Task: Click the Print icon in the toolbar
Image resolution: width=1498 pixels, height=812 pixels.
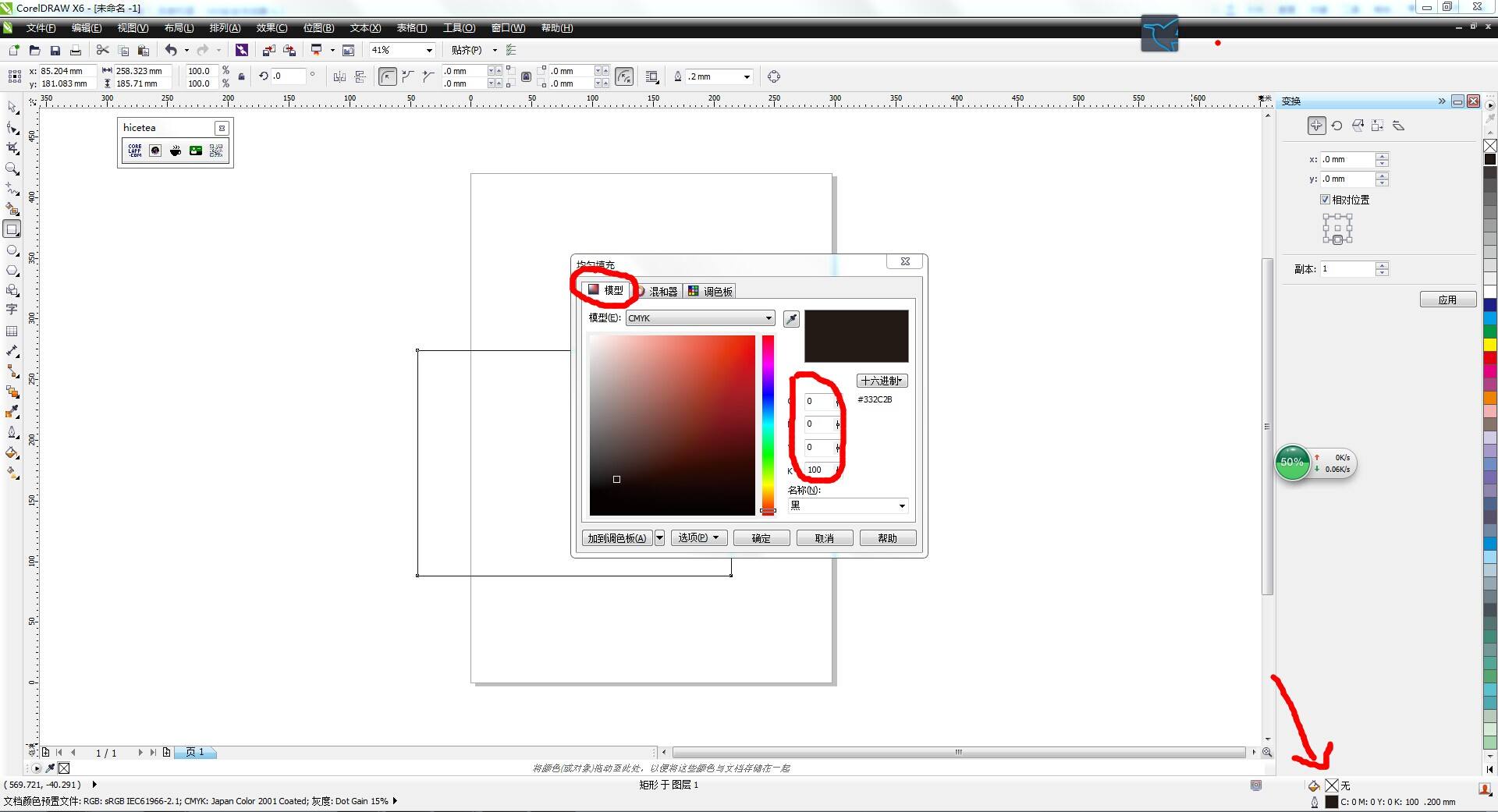Action: click(x=76, y=51)
